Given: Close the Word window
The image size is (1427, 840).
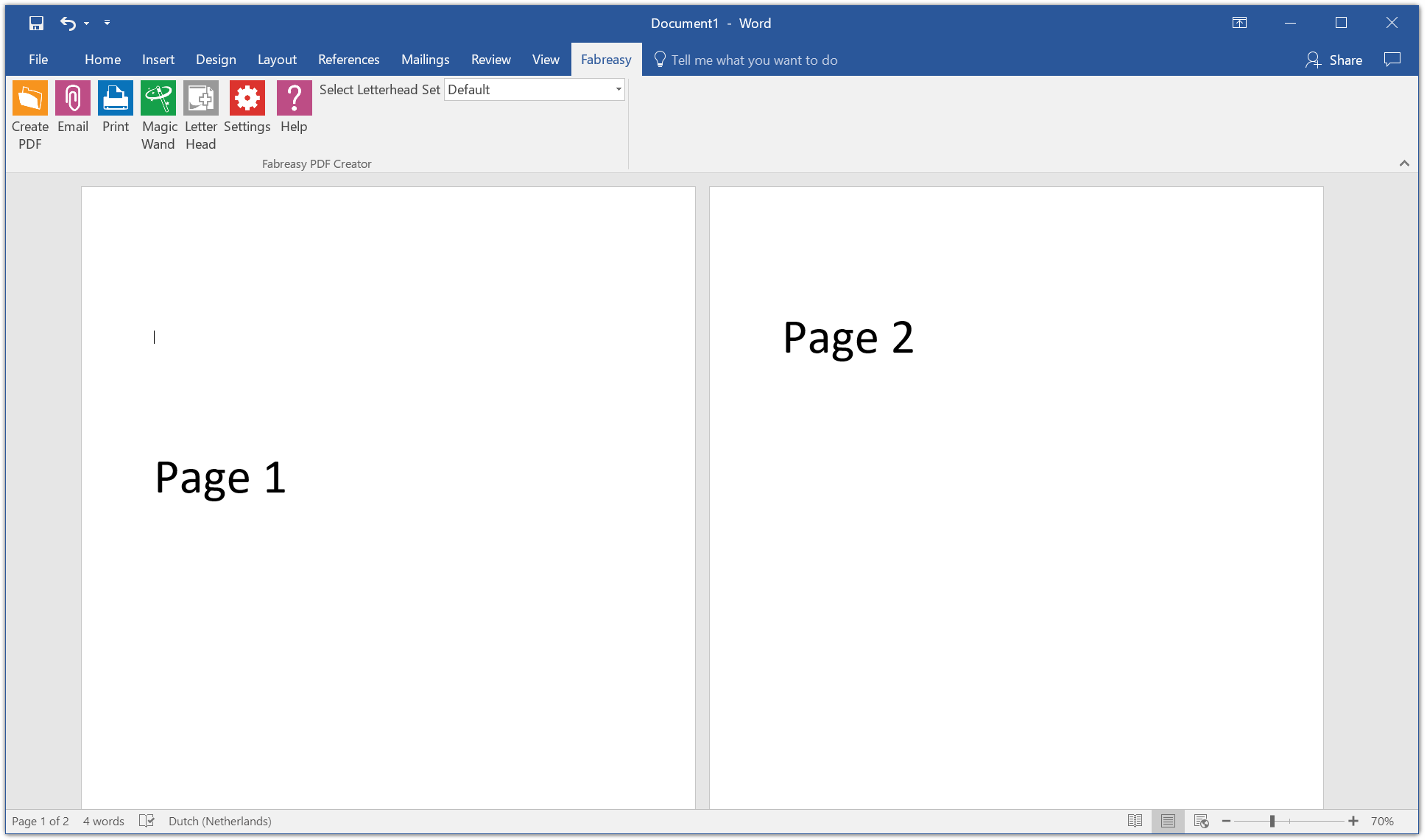Looking at the screenshot, I should click(1392, 23).
